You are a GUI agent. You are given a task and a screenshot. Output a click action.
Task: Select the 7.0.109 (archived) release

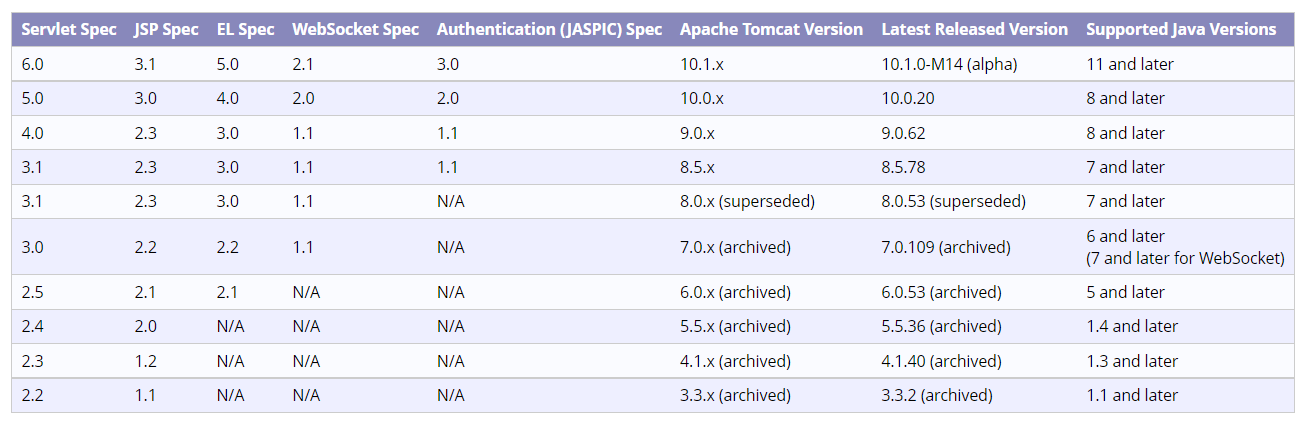[x=945, y=247]
